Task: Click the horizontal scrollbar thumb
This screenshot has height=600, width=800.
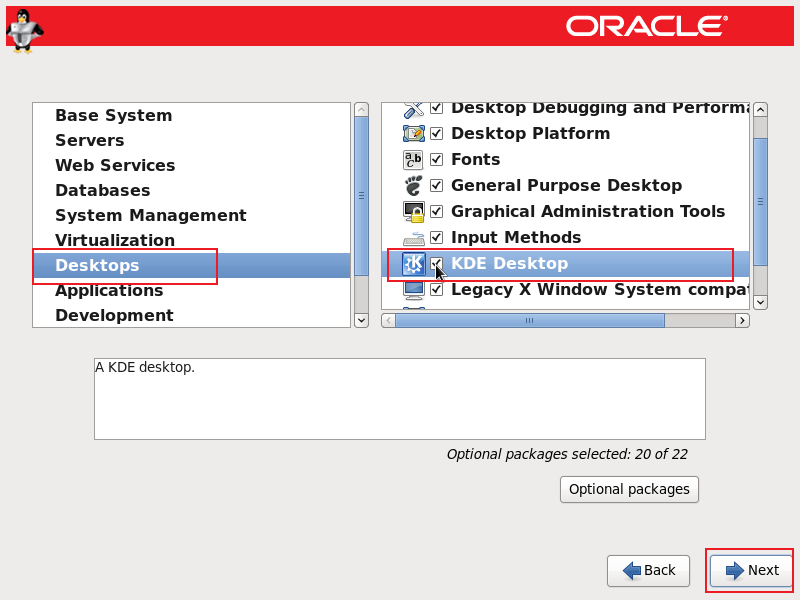Action: click(x=530, y=321)
